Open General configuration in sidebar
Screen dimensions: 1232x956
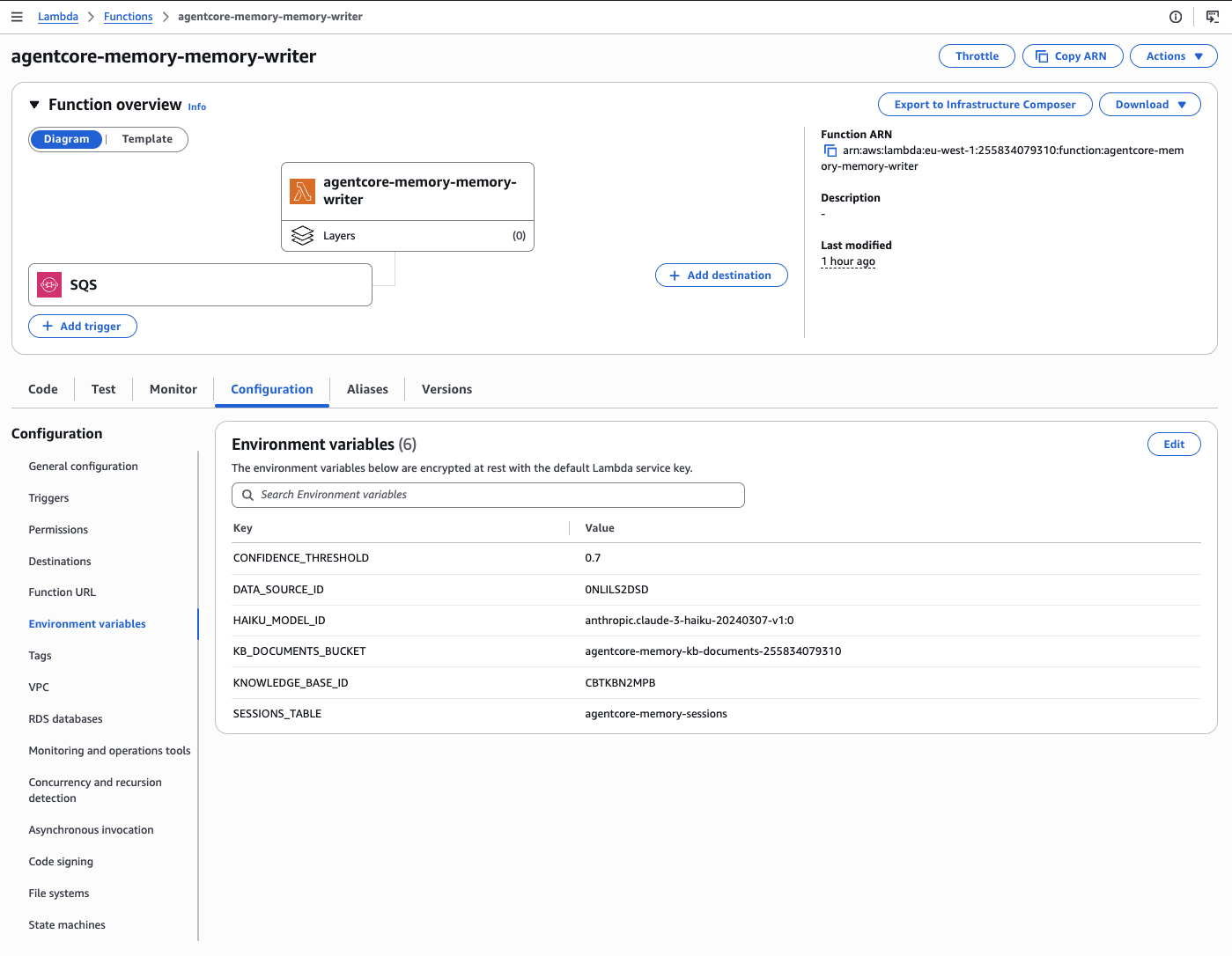point(84,467)
